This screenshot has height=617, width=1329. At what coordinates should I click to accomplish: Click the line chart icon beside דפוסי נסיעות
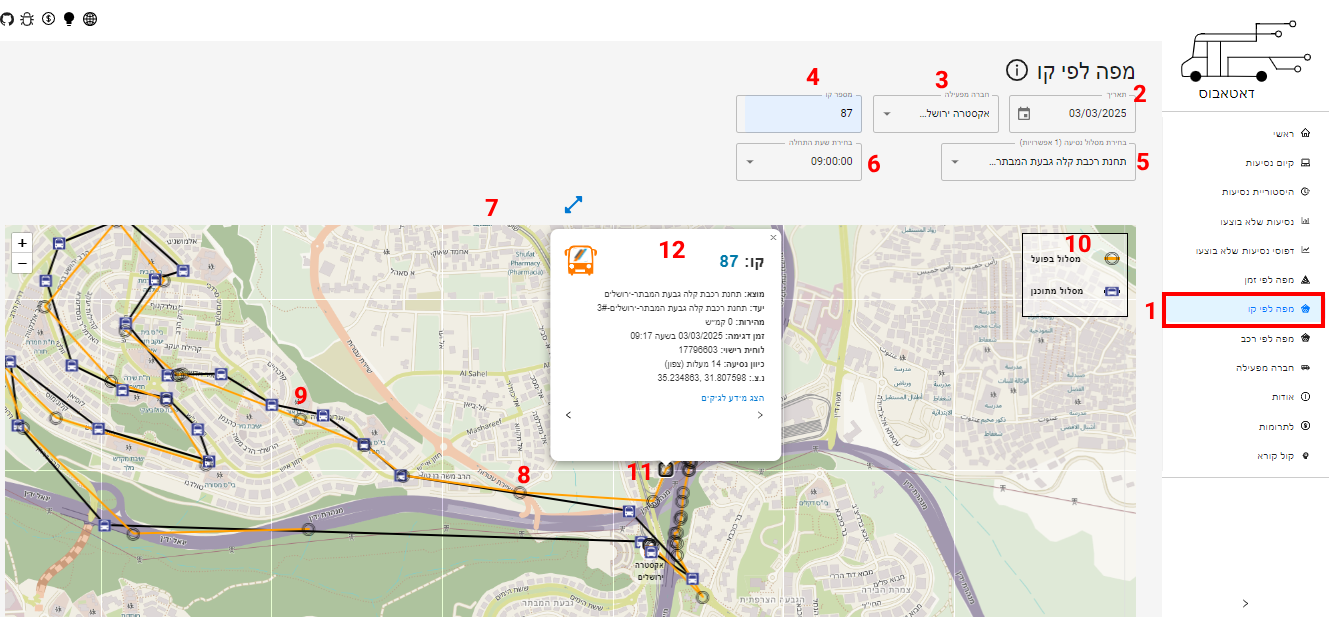coord(1305,251)
